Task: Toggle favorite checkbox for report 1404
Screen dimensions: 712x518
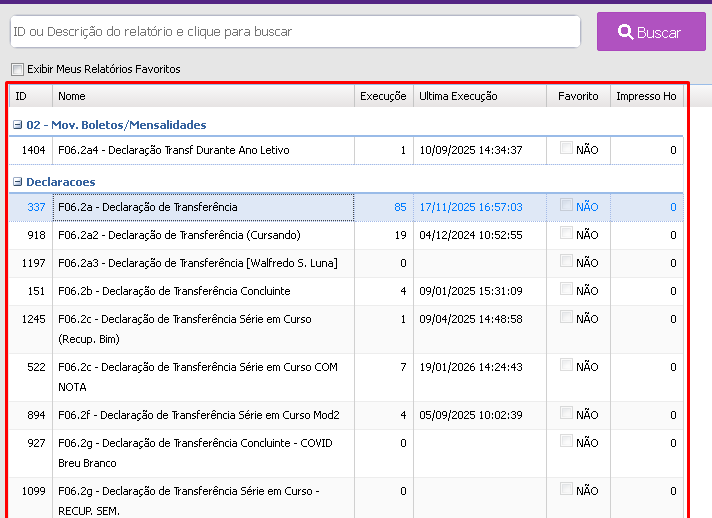Action: [x=567, y=149]
